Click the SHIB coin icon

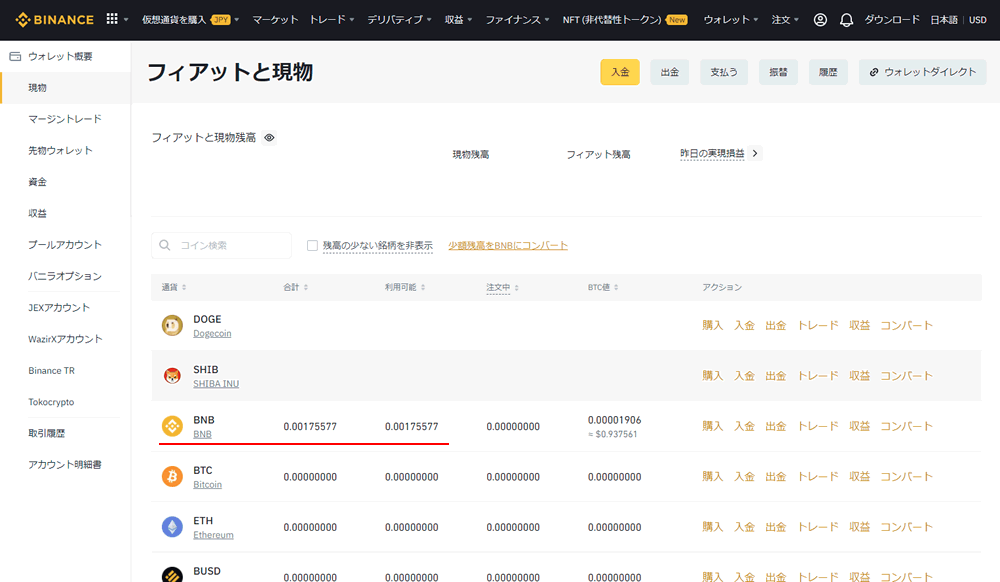click(x=172, y=375)
